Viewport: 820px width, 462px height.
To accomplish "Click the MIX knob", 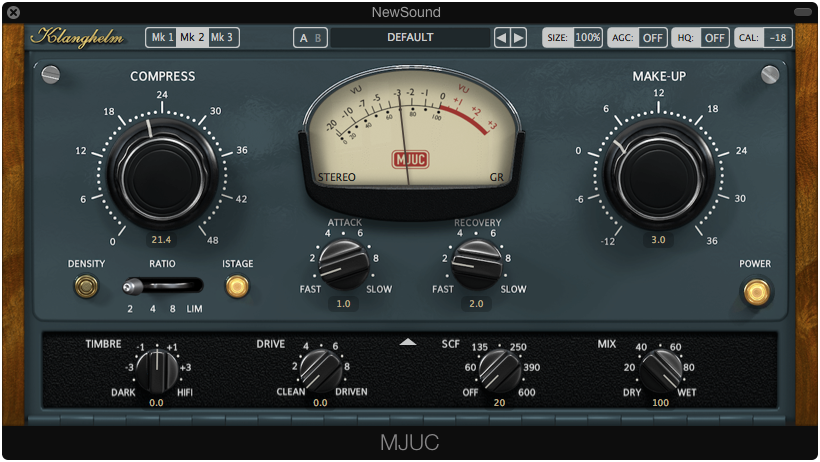I will [660, 371].
